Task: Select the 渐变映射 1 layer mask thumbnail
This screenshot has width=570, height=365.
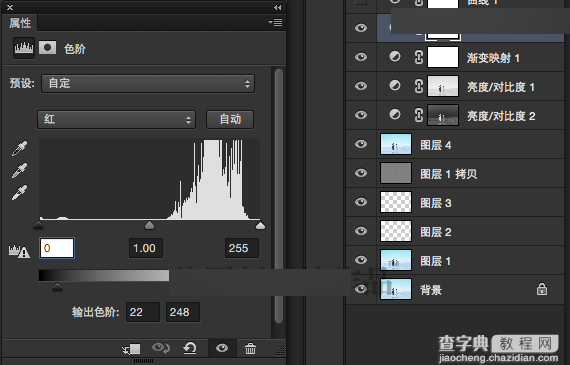Action: point(443,57)
